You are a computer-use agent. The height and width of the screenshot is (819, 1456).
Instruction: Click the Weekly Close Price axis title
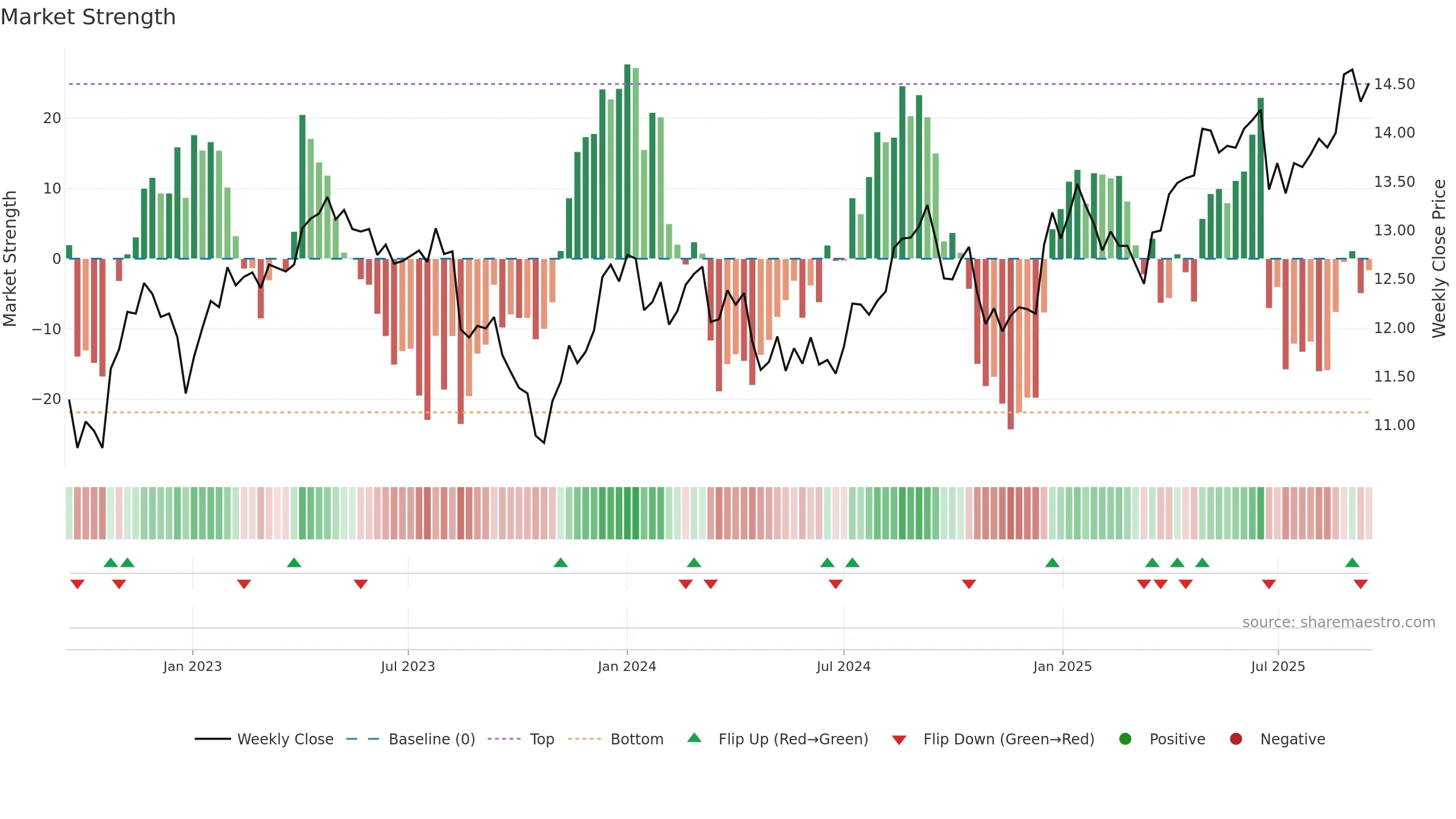[x=1439, y=258]
